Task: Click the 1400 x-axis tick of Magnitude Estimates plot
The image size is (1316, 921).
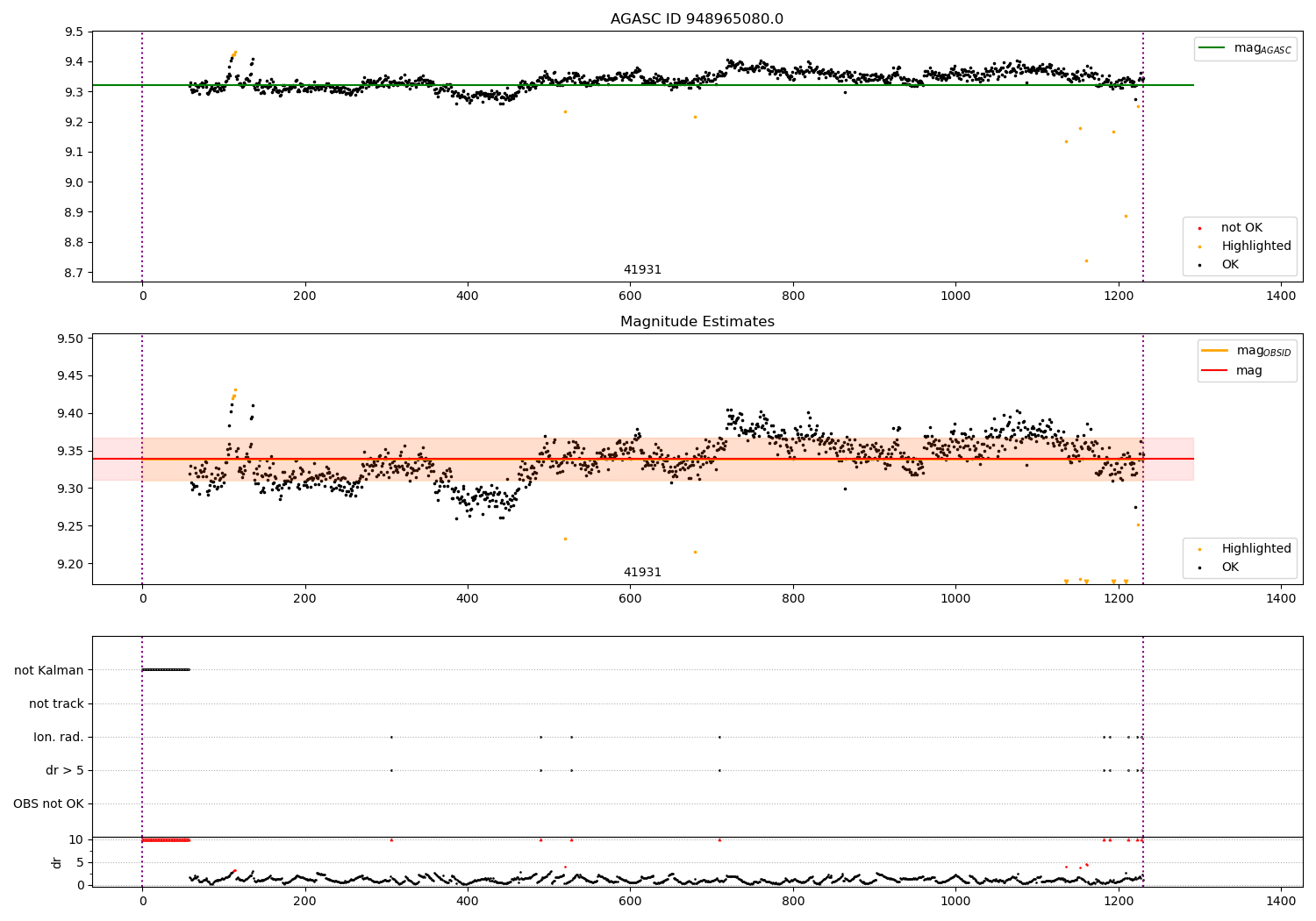Action: point(1281,599)
